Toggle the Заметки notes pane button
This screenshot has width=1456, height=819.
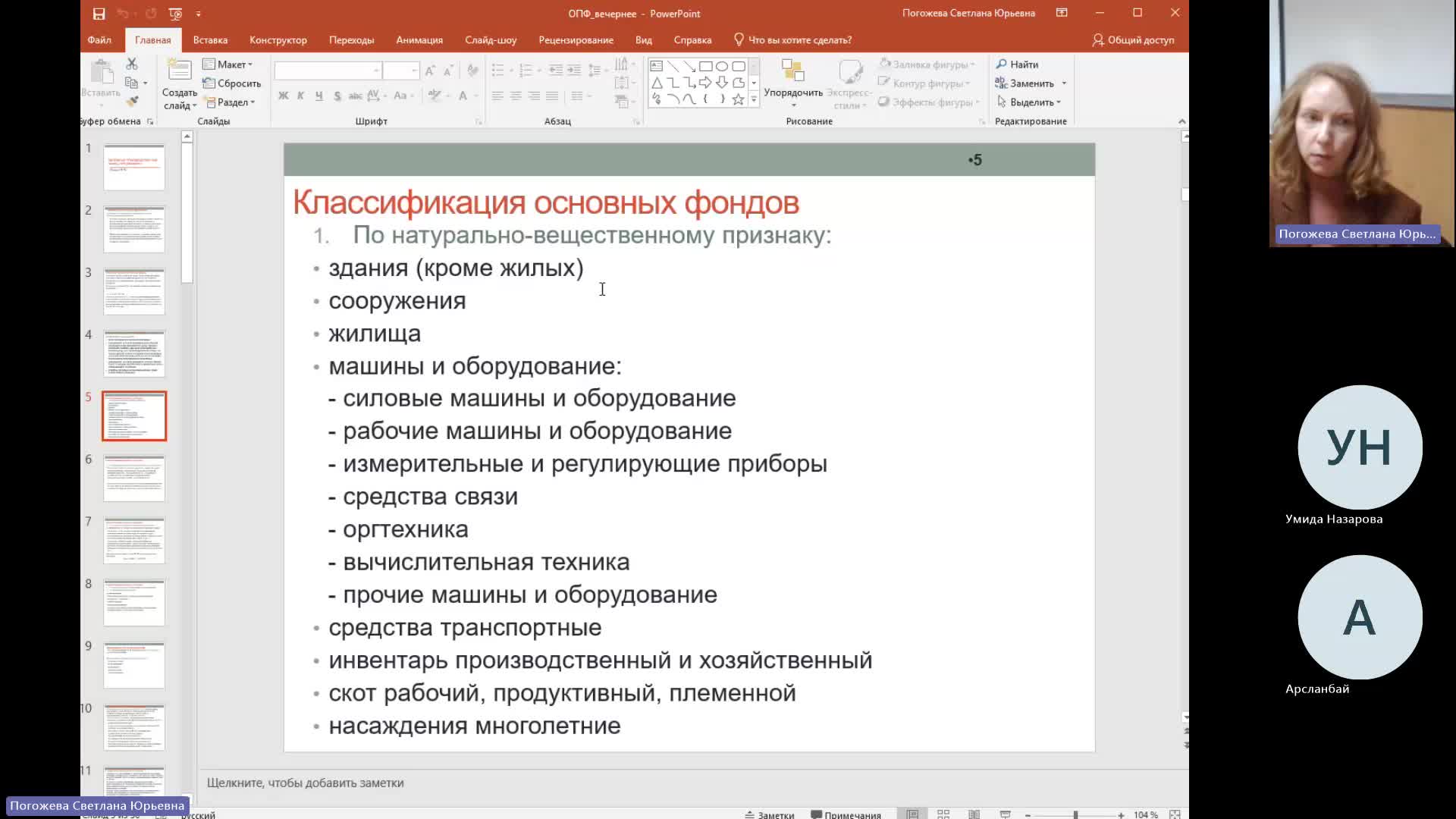(769, 814)
